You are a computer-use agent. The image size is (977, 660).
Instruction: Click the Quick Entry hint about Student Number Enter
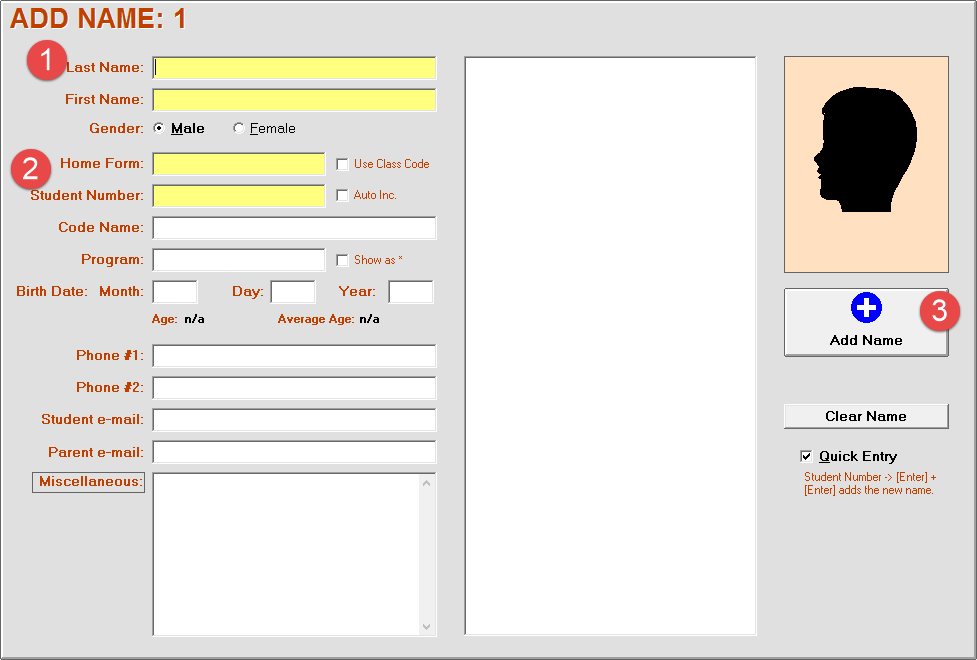click(x=870, y=484)
